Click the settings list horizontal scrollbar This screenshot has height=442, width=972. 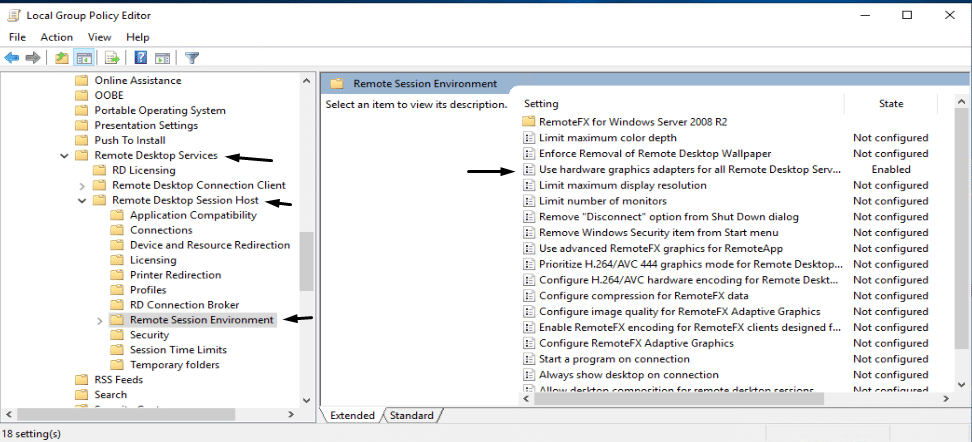click(x=680, y=398)
